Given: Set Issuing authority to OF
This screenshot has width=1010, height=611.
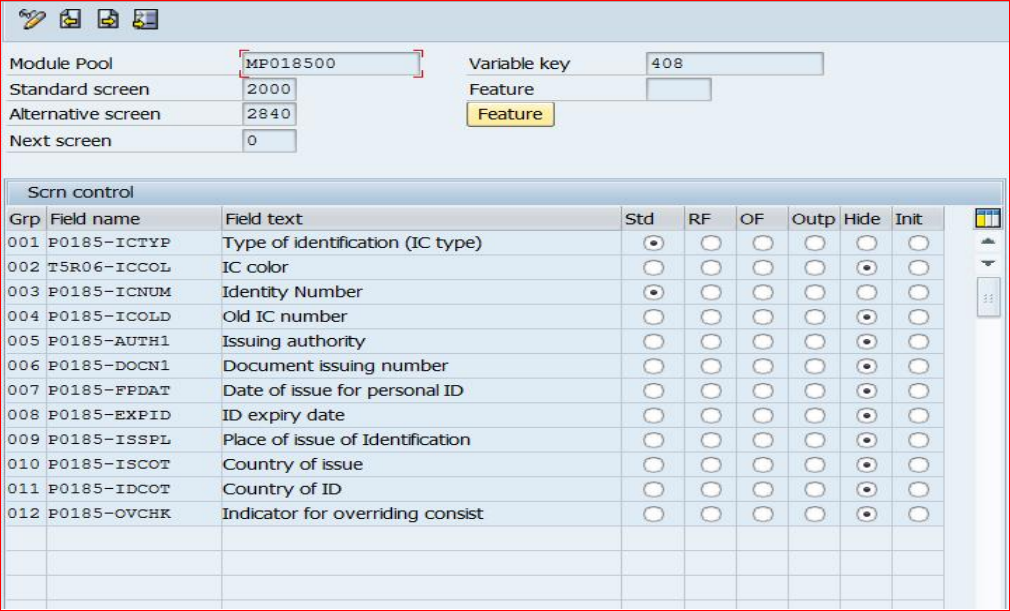Looking at the screenshot, I should click(x=762, y=341).
